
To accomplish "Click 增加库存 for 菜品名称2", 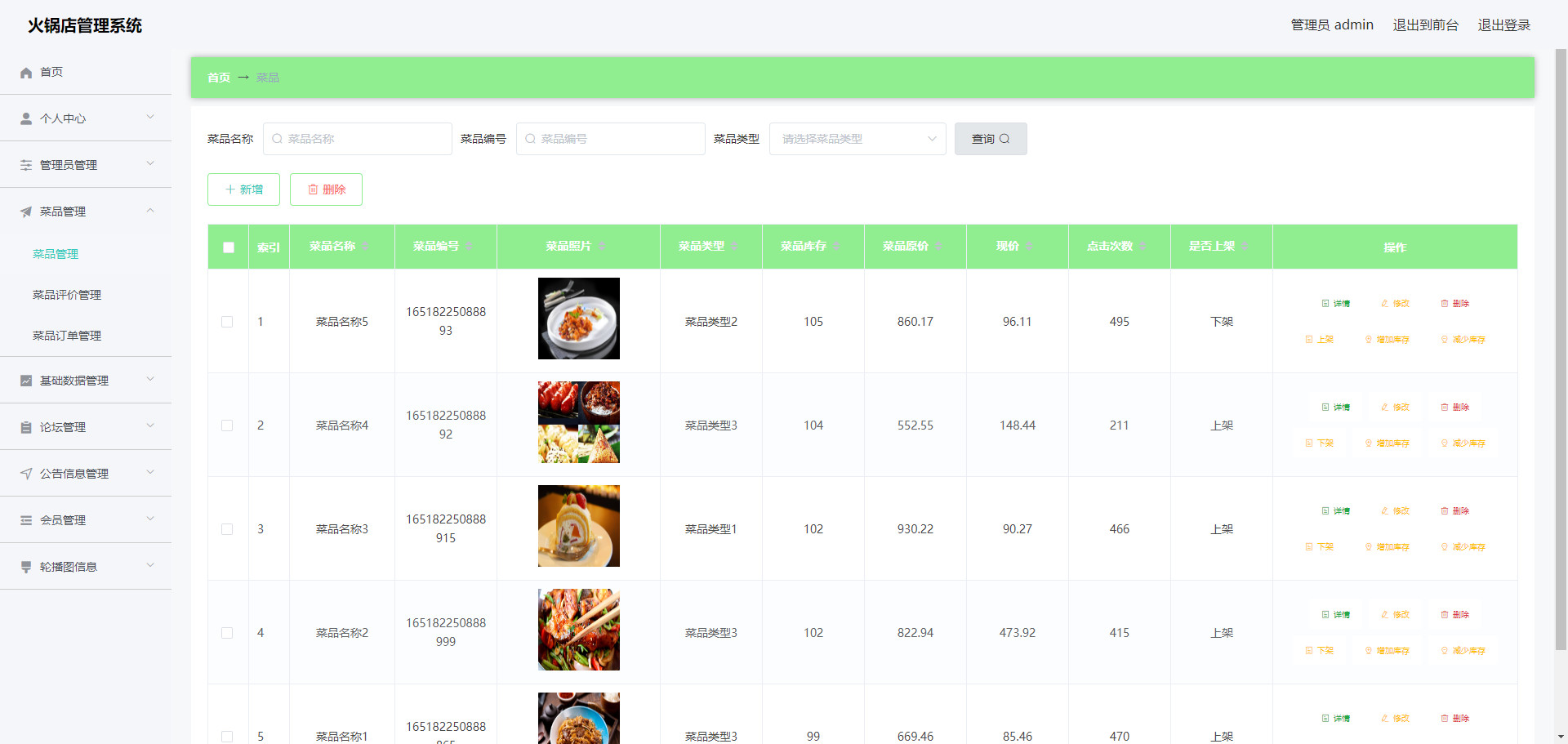I will coord(1387,651).
